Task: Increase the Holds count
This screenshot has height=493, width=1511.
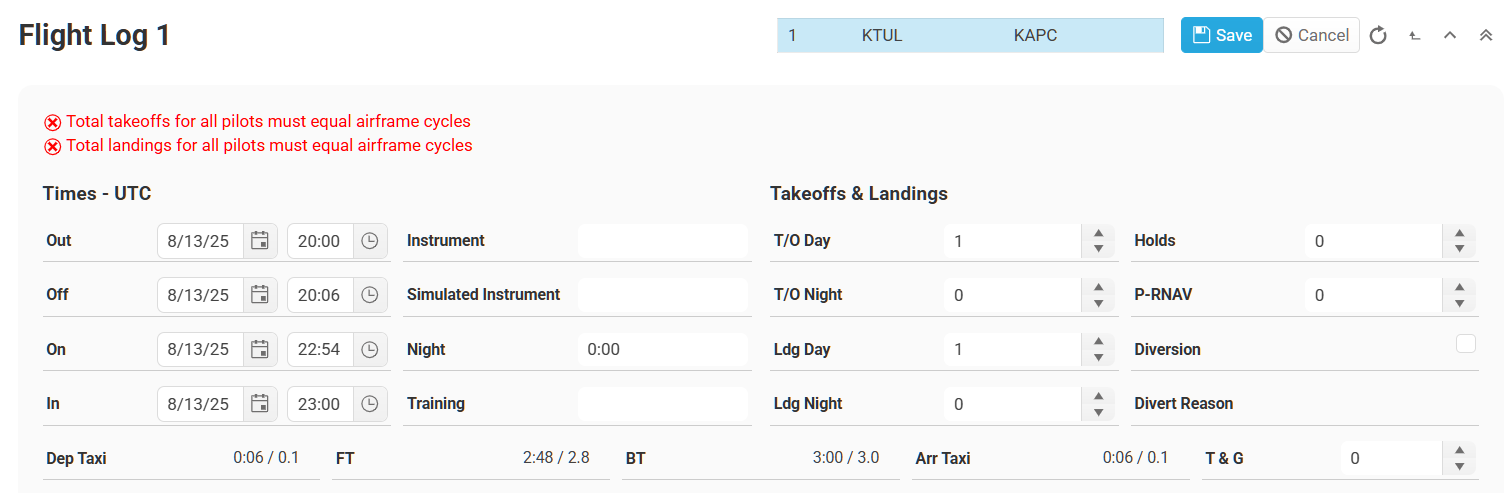Action: [x=1459, y=234]
